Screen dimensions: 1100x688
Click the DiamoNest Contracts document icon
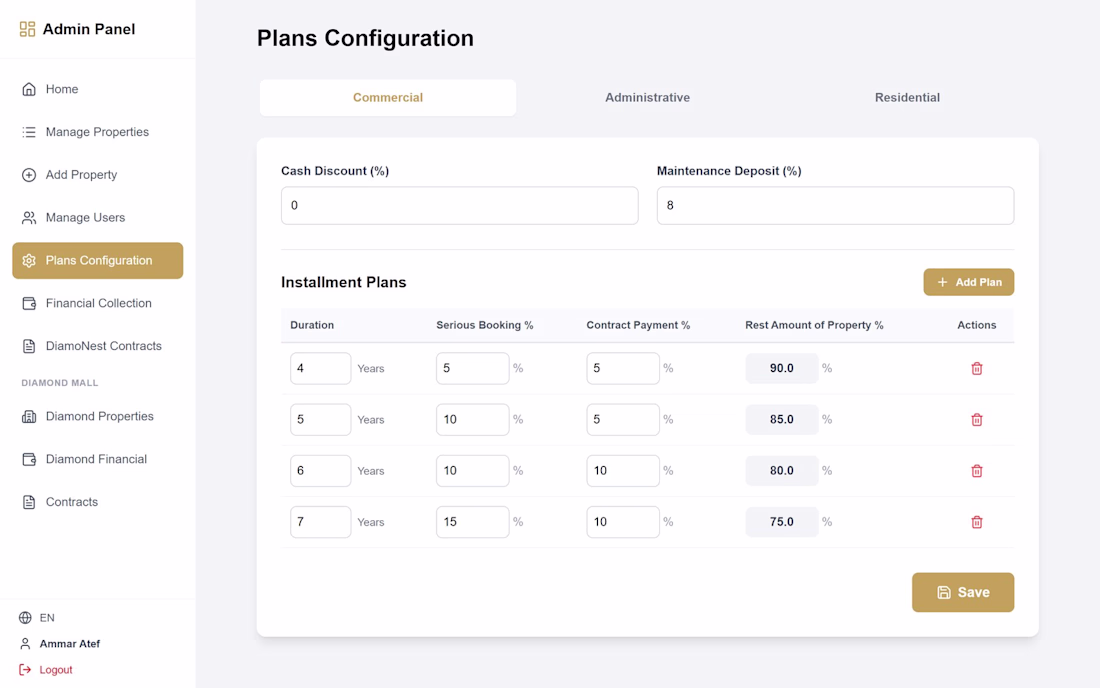[29, 346]
